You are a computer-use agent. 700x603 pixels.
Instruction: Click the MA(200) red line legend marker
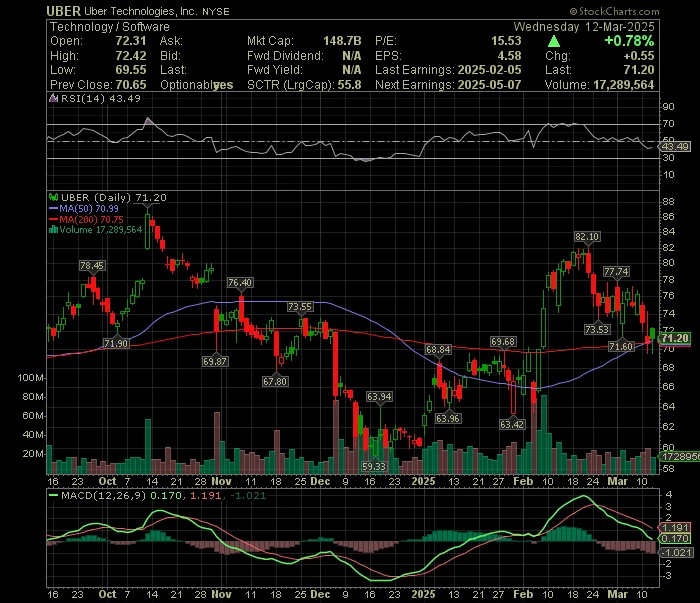(x=54, y=219)
